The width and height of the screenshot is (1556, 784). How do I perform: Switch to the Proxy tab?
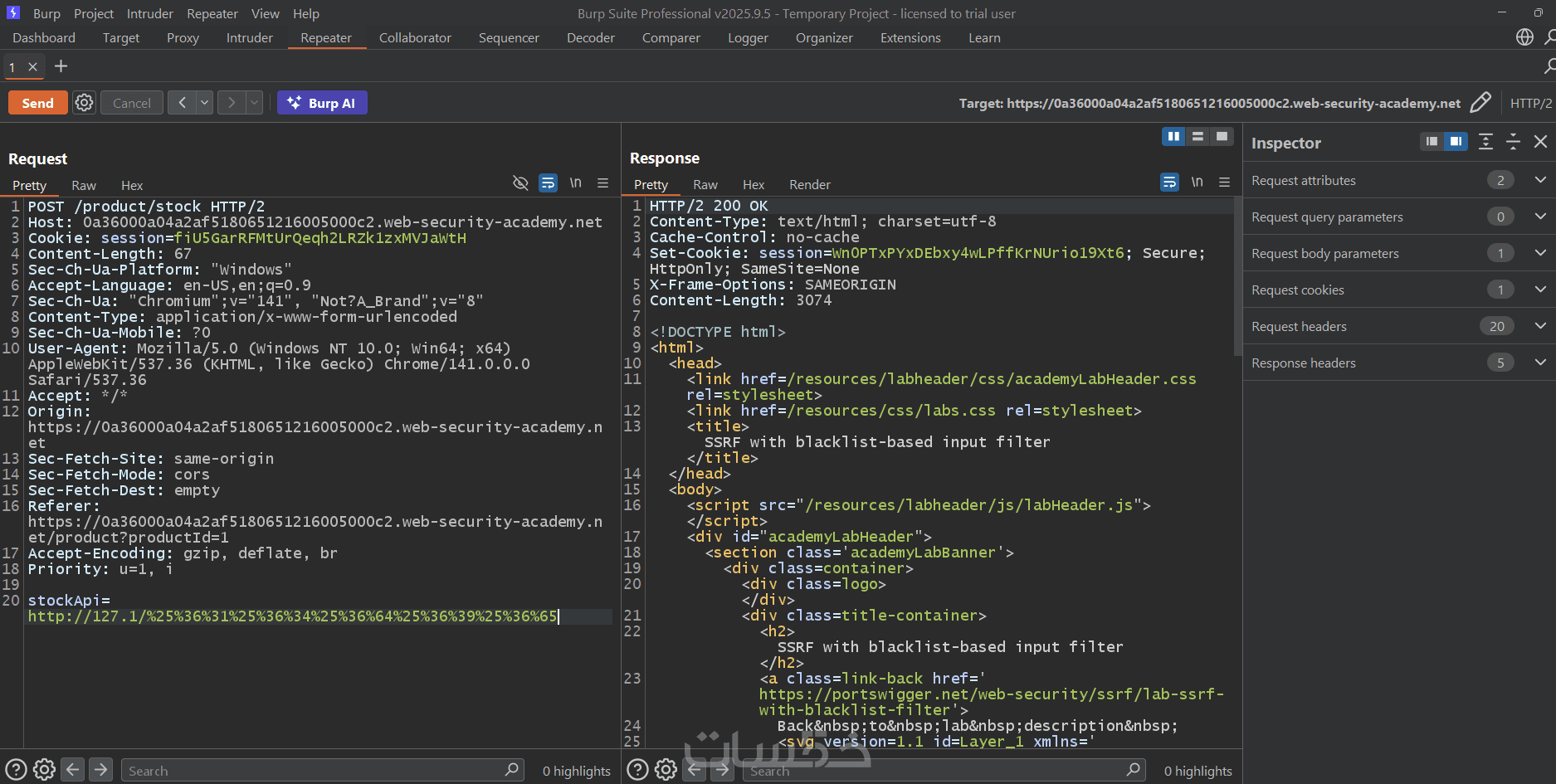point(183,38)
